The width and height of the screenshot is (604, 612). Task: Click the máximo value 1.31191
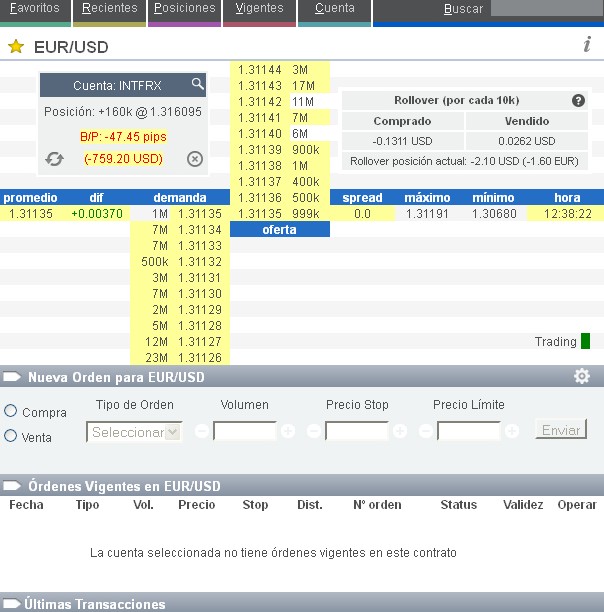point(427,213)
